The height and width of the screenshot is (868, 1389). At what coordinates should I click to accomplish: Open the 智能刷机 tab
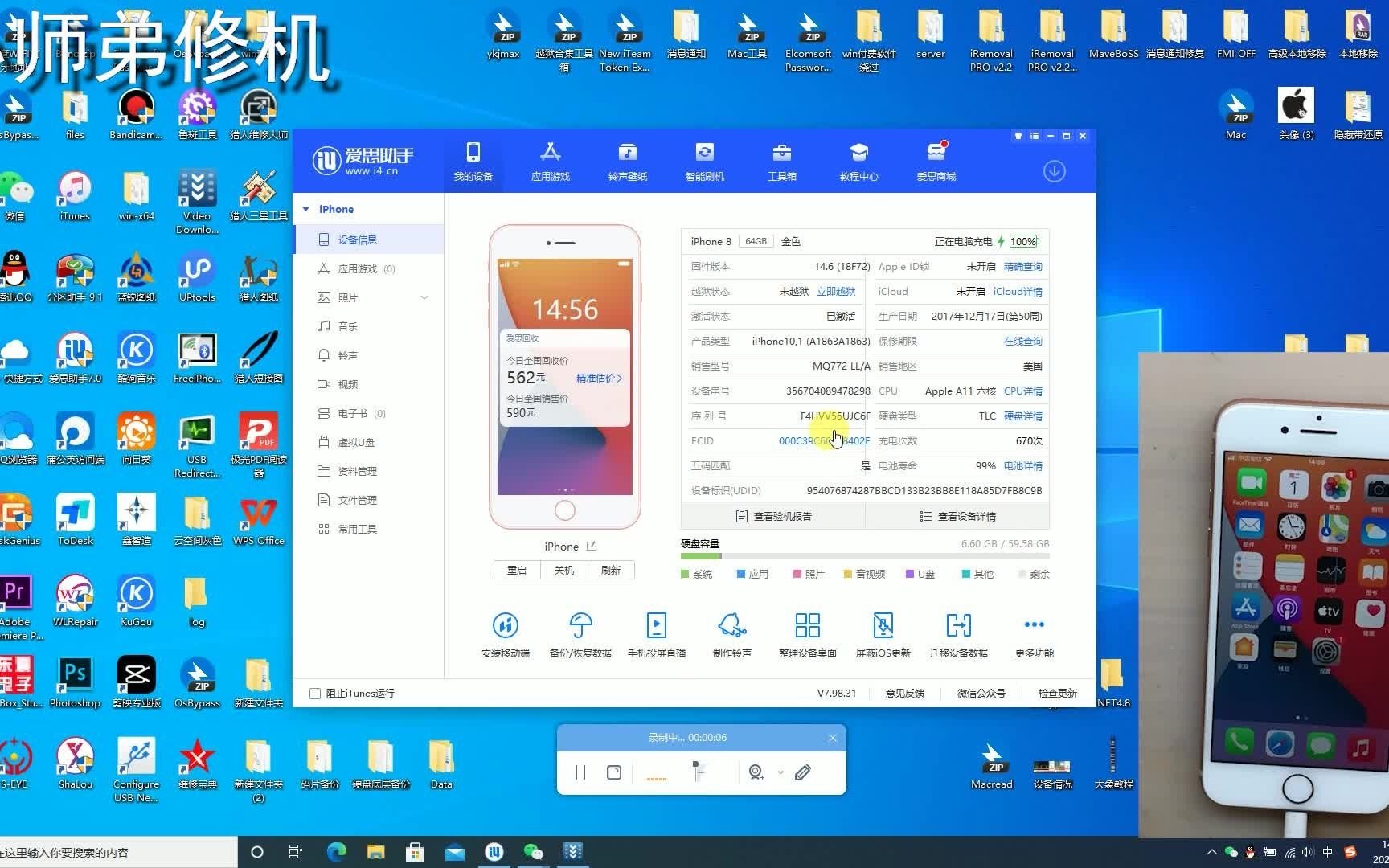tap(704, 162)
